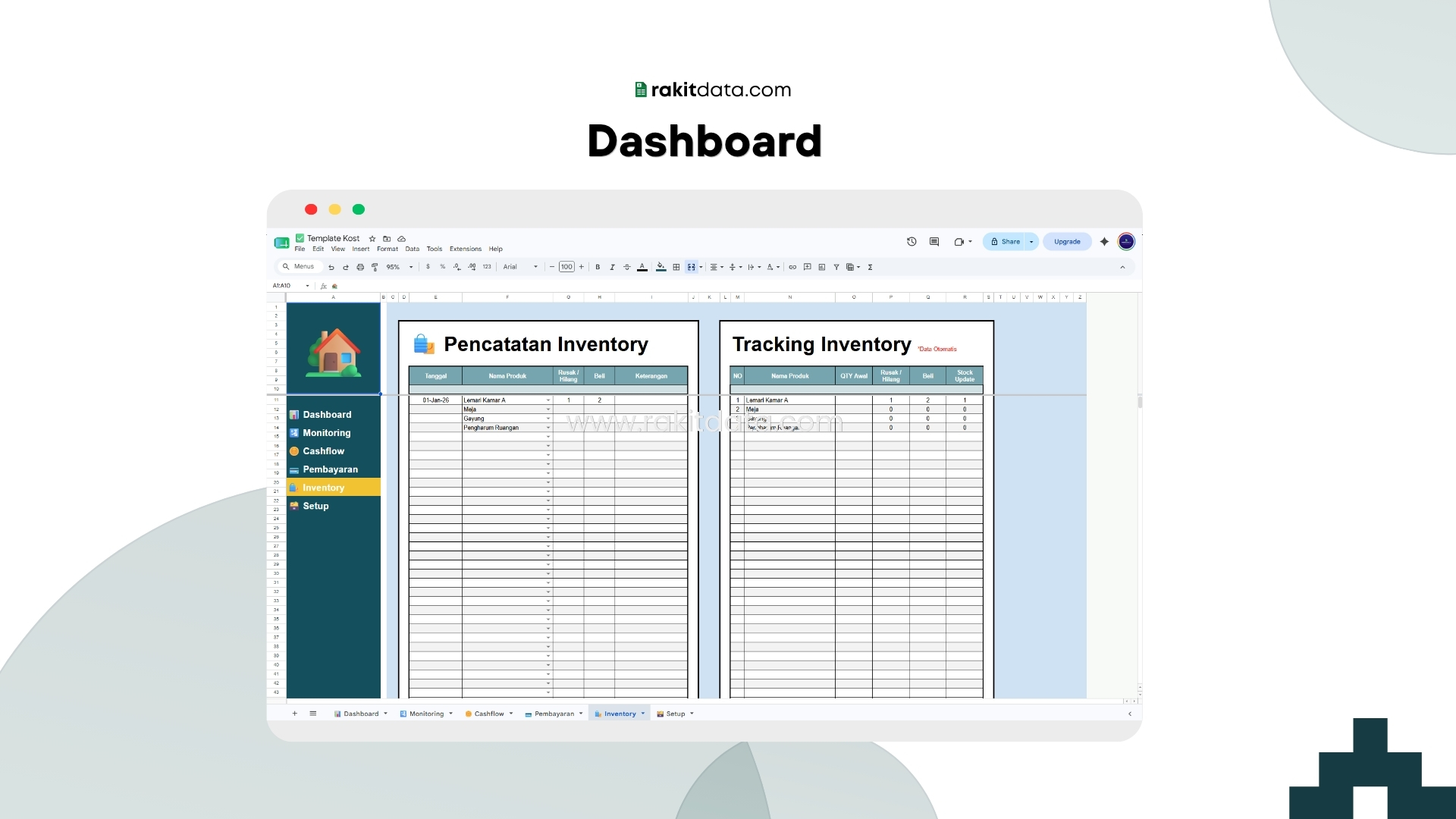This screenshot has height=819, width=1456.
Task: Open the move-to-folder icon
Action: coord(387,239)
